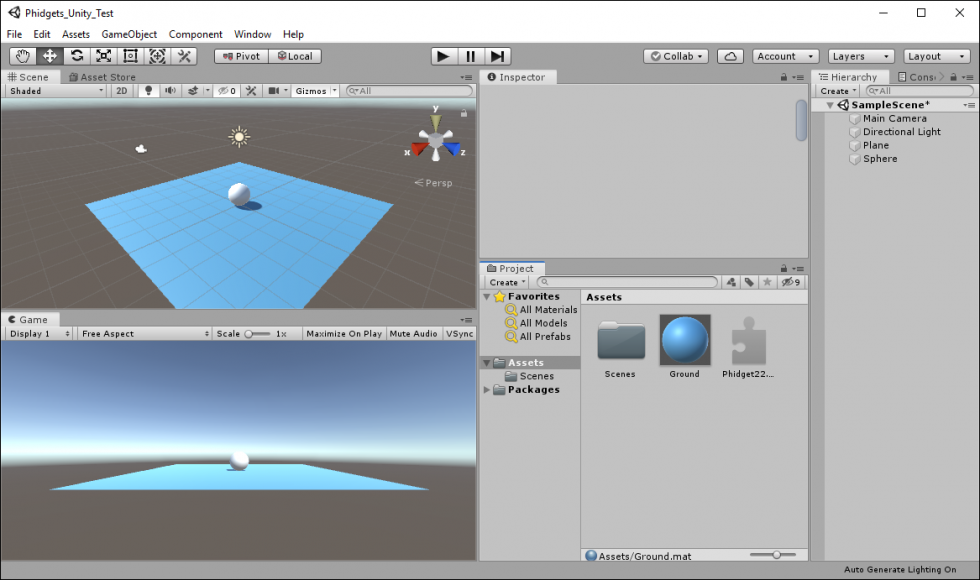Viewport: 980px width, 580px height.
Task: Open the GameObject menu
Action: 129,34
